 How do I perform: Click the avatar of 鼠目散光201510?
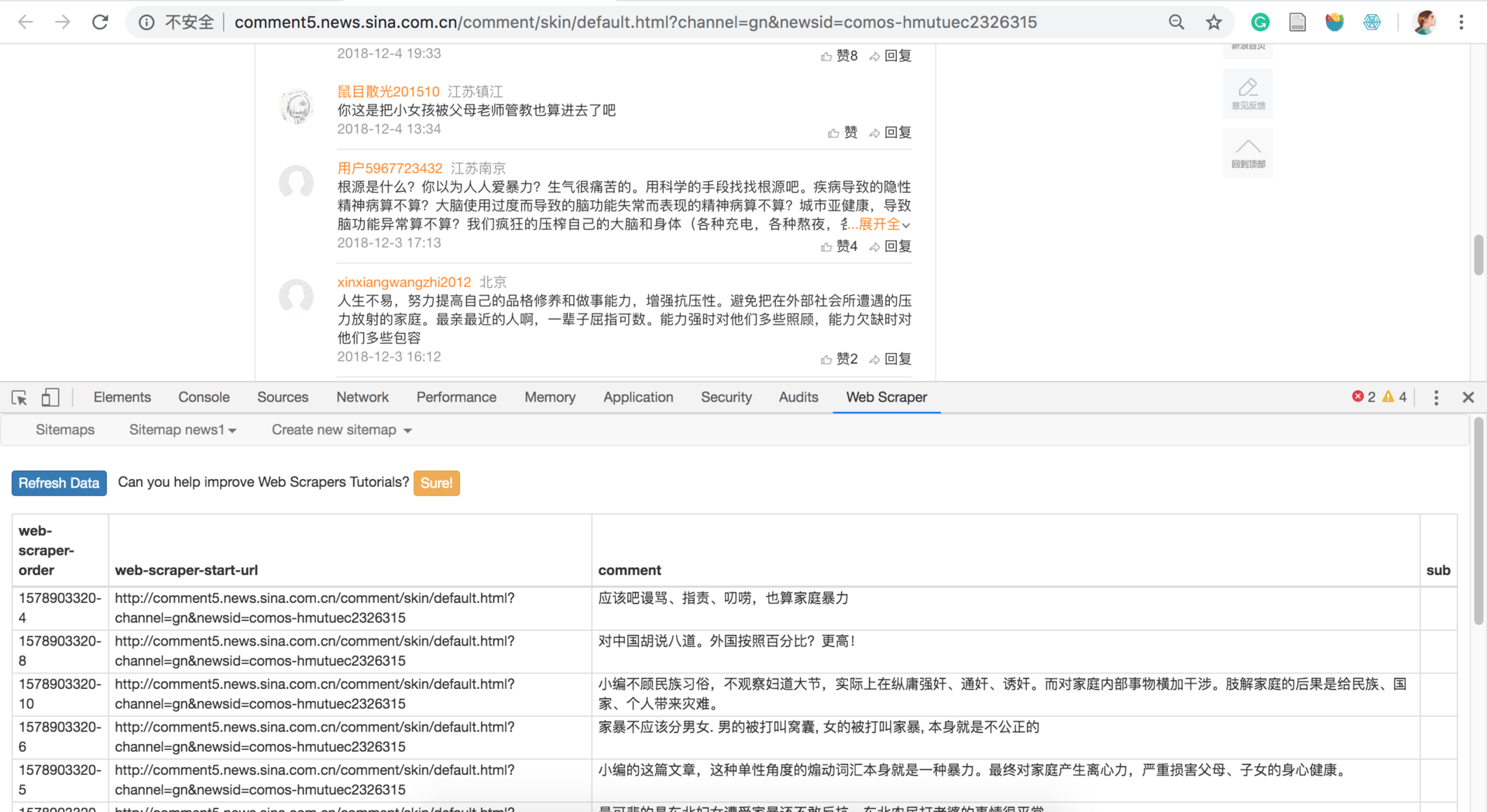(296, 107)
